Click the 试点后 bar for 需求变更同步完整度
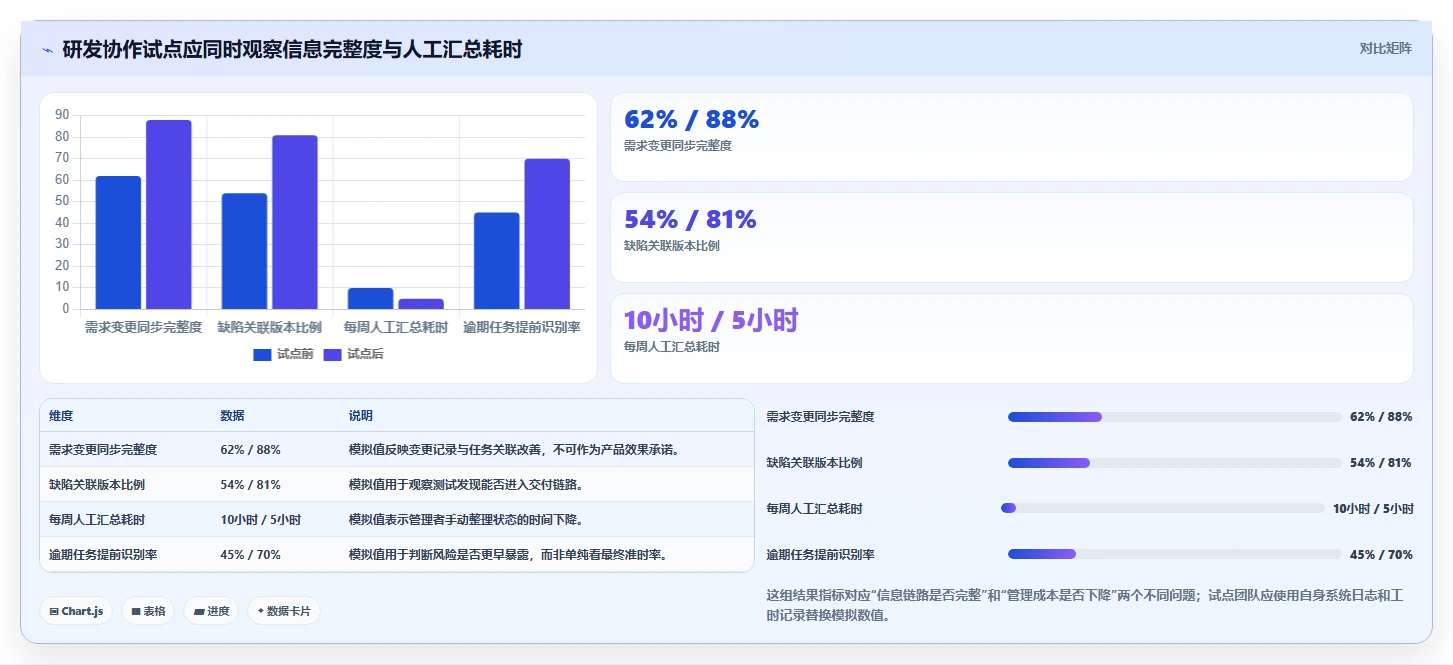1453x665 pixels. 168,215
